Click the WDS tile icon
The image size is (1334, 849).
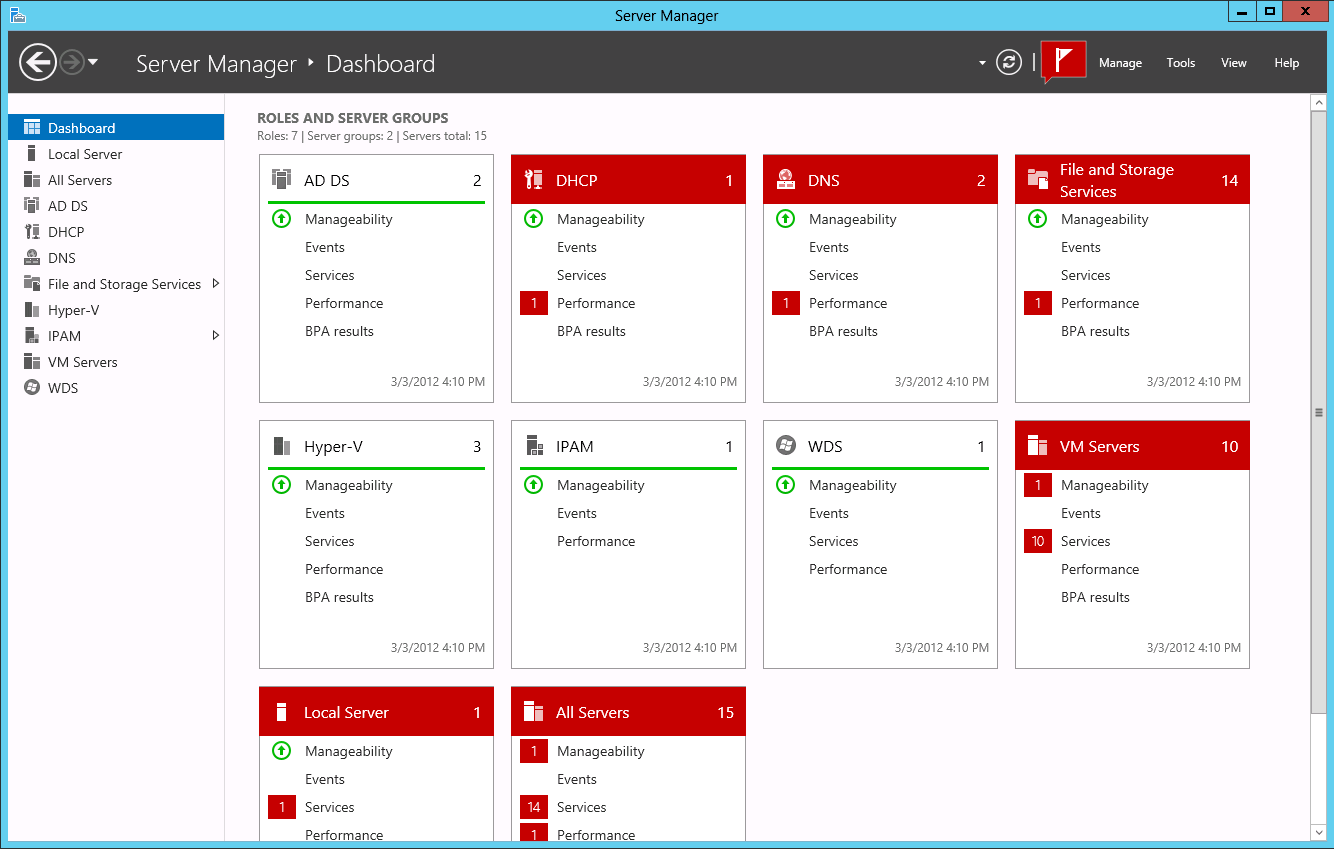785,446
